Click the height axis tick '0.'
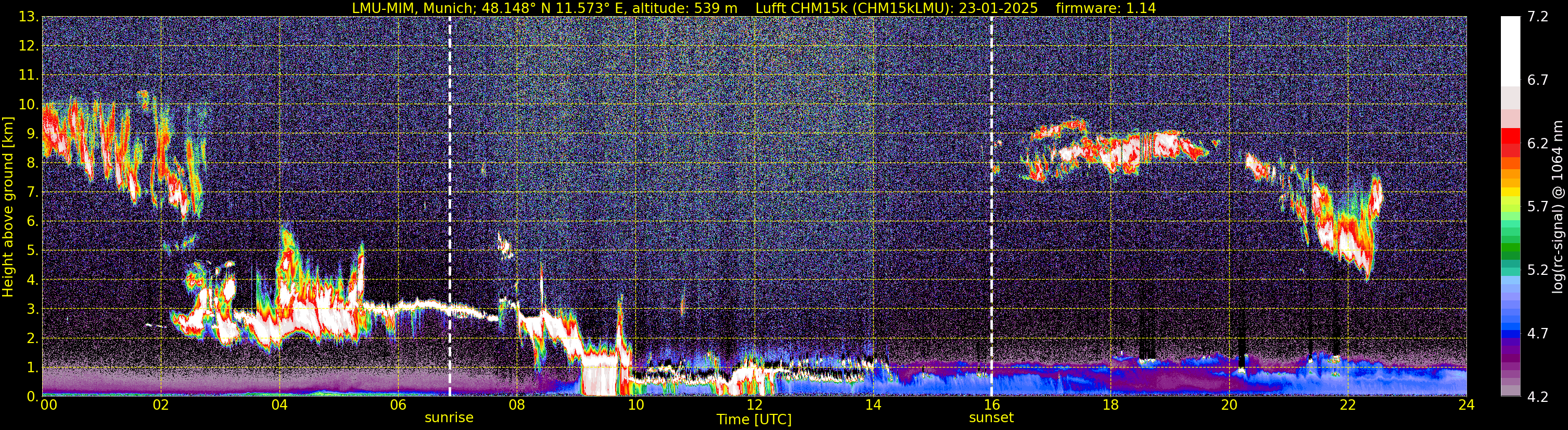This screenshot has height=430, width=1568. coord(32,397)
